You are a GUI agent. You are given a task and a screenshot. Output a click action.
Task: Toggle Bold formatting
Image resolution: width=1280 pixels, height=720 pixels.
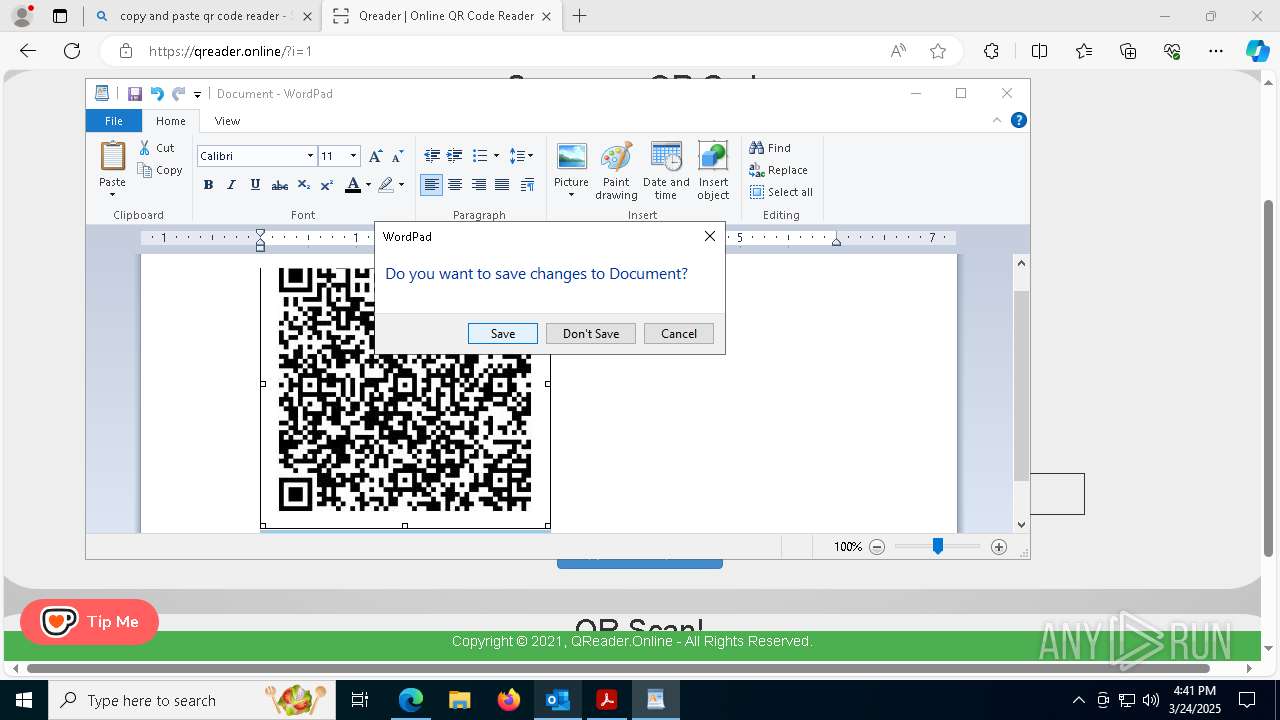point(208,185)
